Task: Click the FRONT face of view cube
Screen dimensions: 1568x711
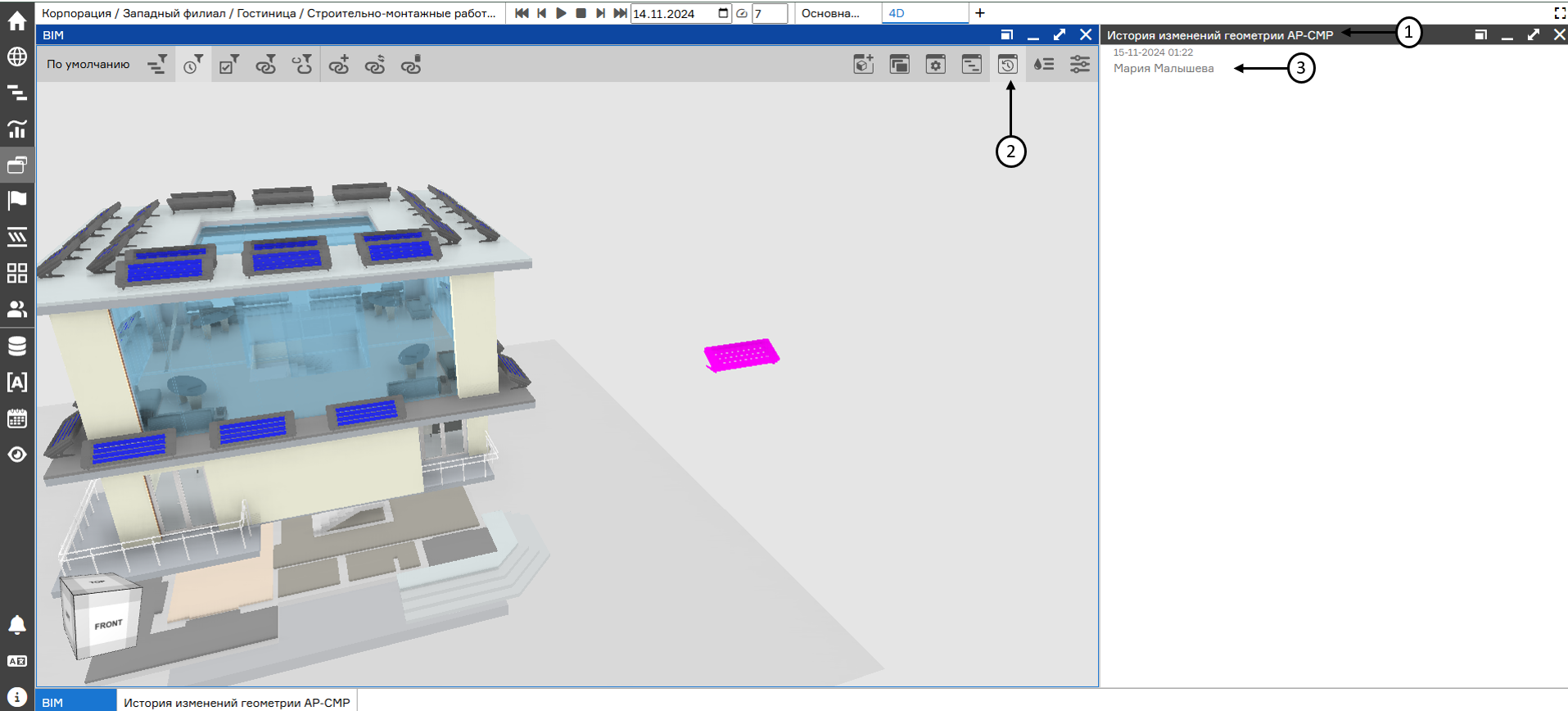Action: click(108, 625)
